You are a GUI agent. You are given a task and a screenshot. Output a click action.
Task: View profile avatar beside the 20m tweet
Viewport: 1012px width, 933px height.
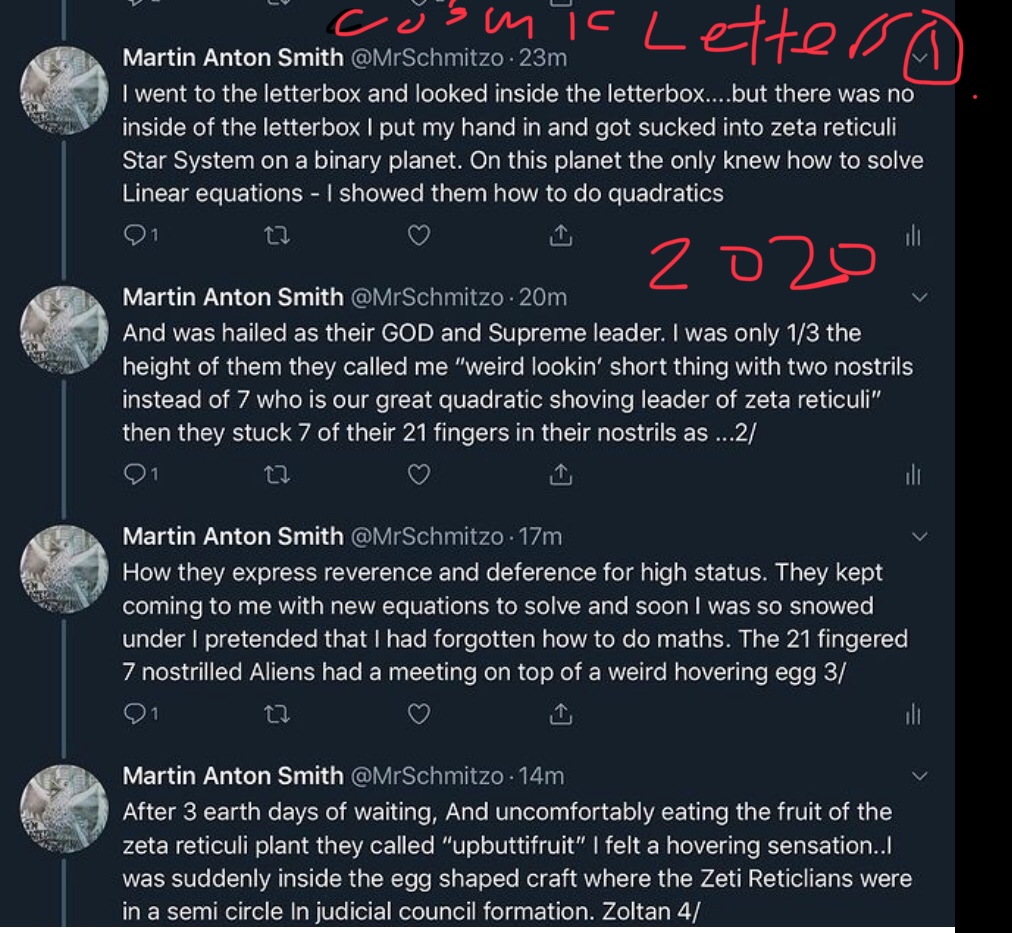[64, 330]
